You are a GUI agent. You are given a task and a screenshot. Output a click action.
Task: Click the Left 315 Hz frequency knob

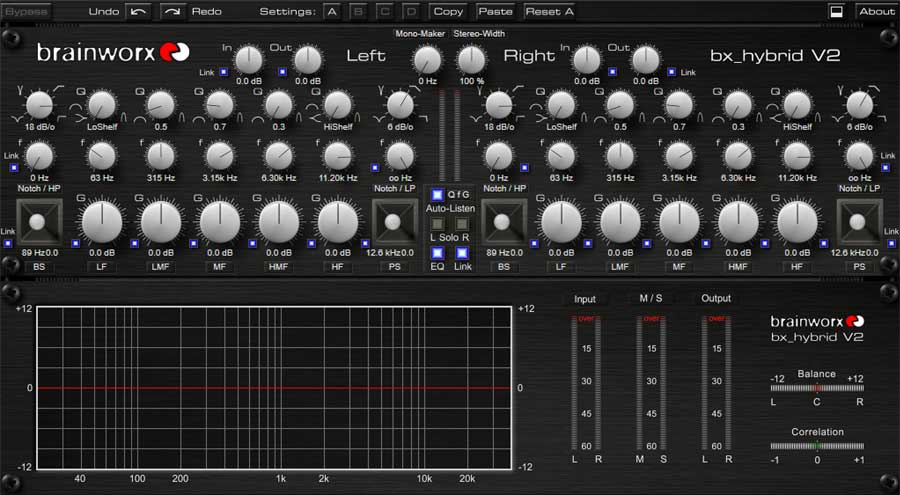(x=161, y=156)
